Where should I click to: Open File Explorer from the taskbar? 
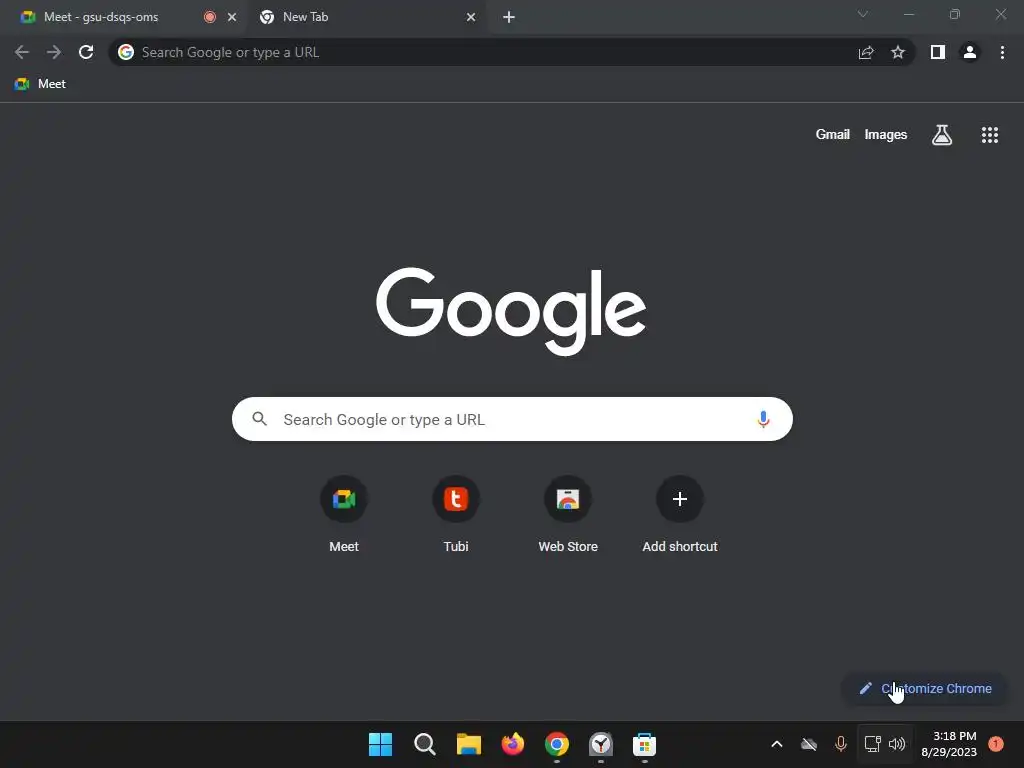[468, 744]
